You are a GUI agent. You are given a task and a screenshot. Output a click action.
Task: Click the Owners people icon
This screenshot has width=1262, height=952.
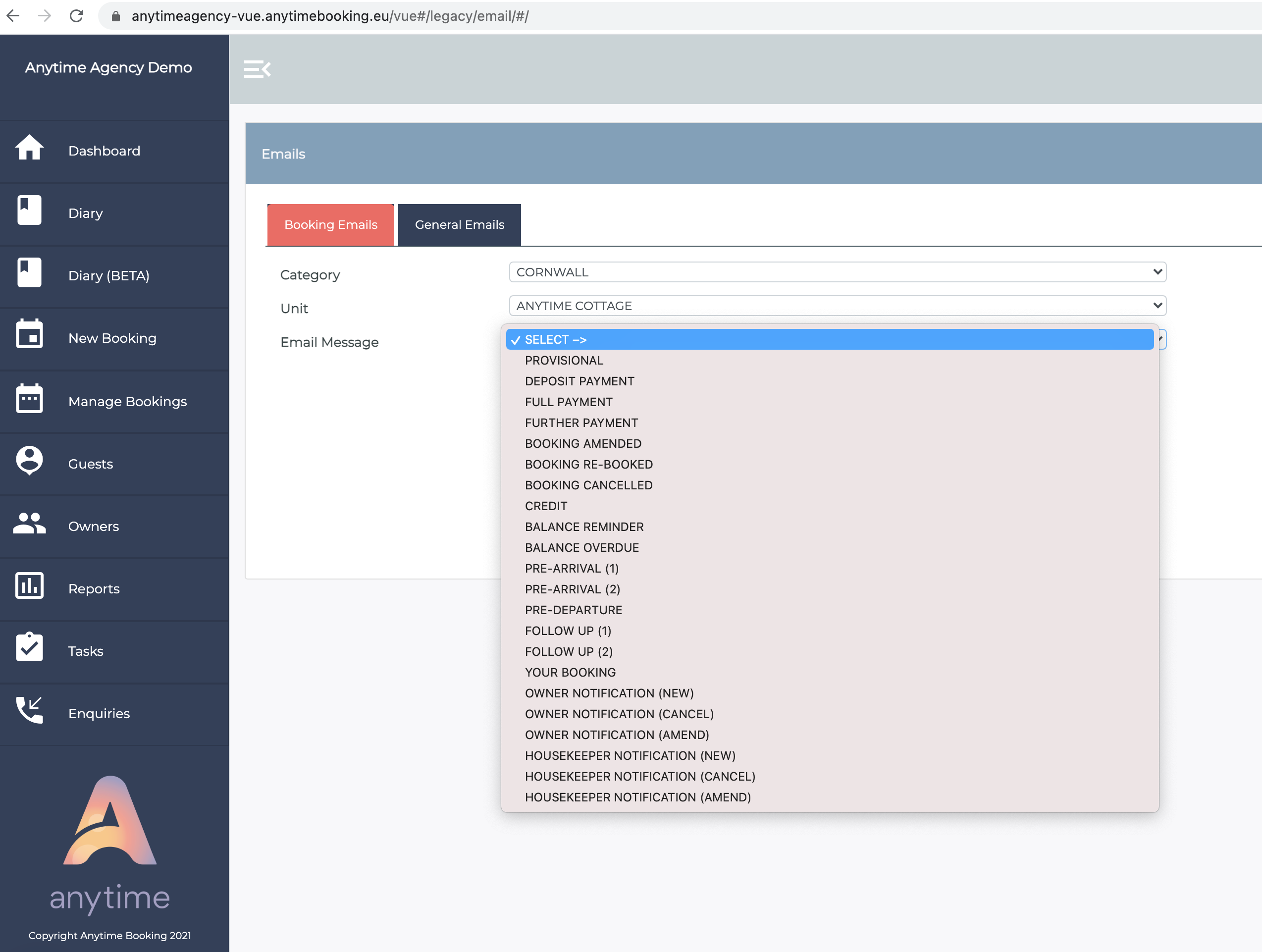tap(29, 523)
